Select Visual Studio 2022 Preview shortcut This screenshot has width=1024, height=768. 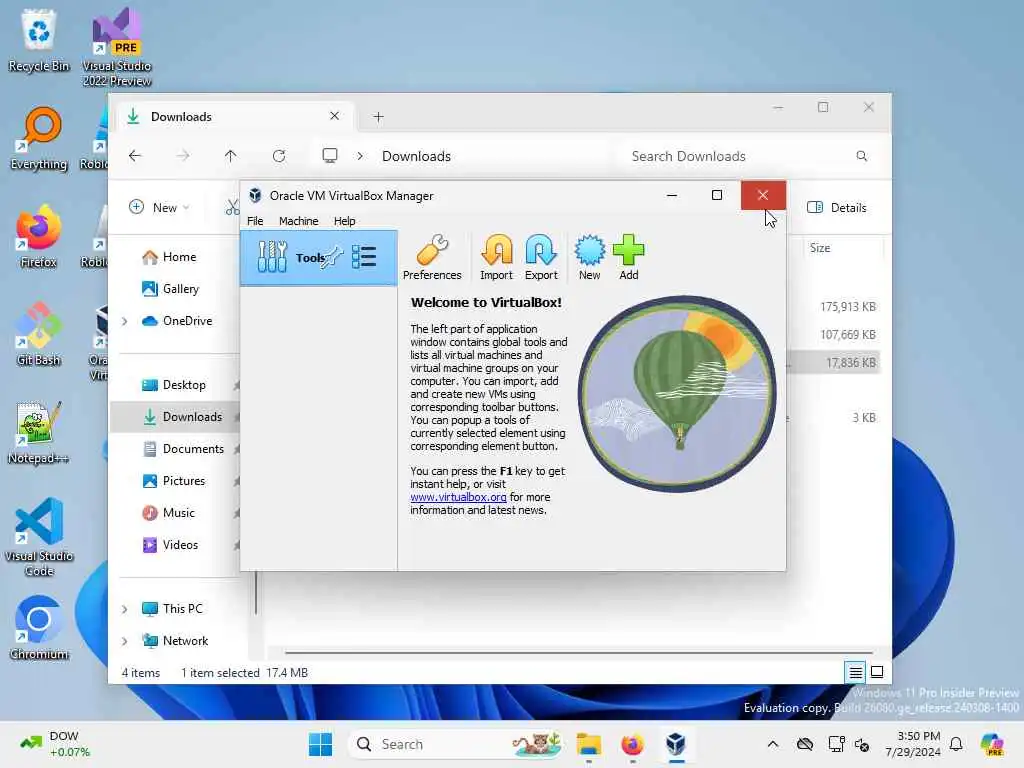(x=117, y=46)
